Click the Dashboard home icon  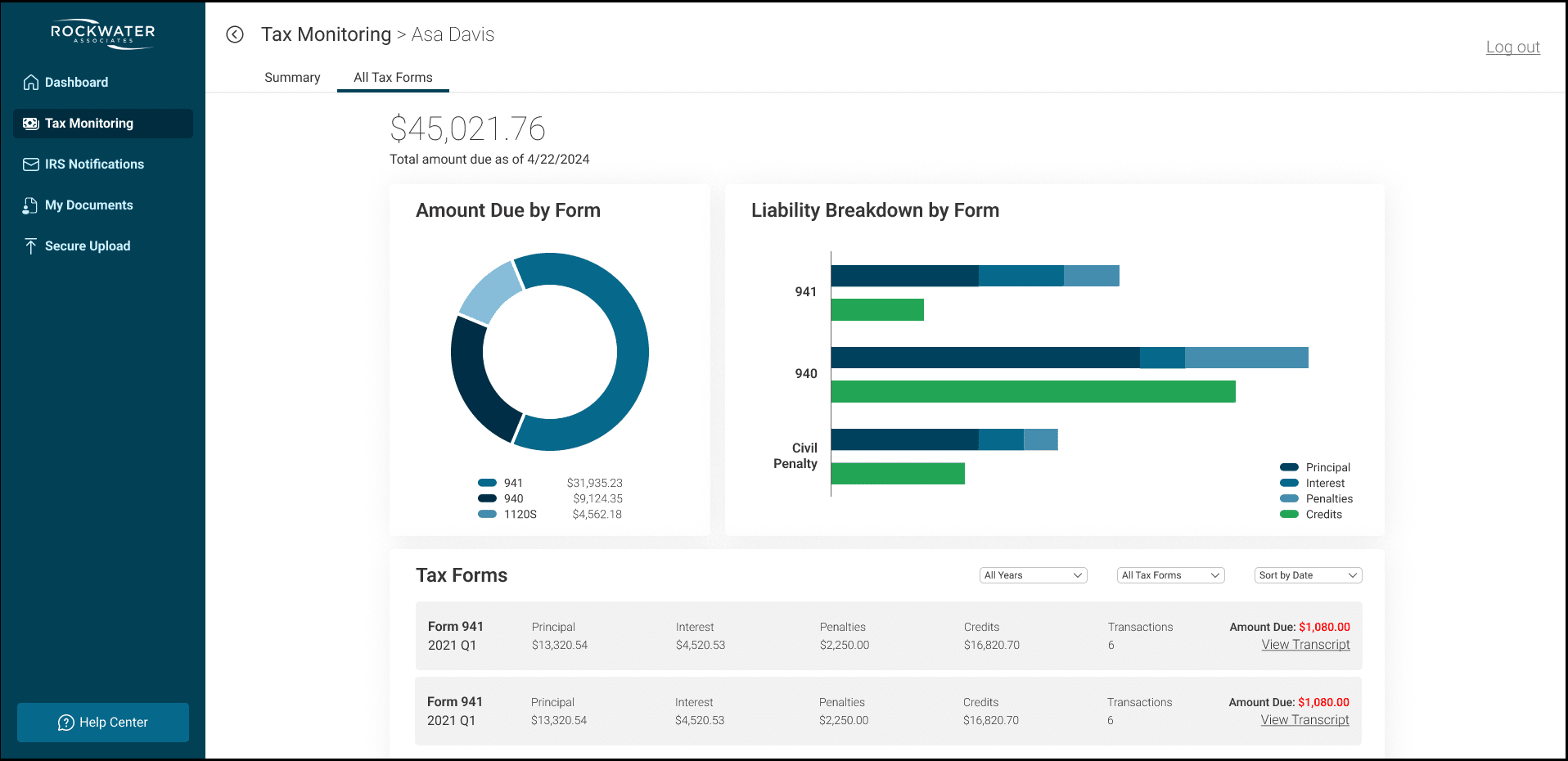point(31,83)
